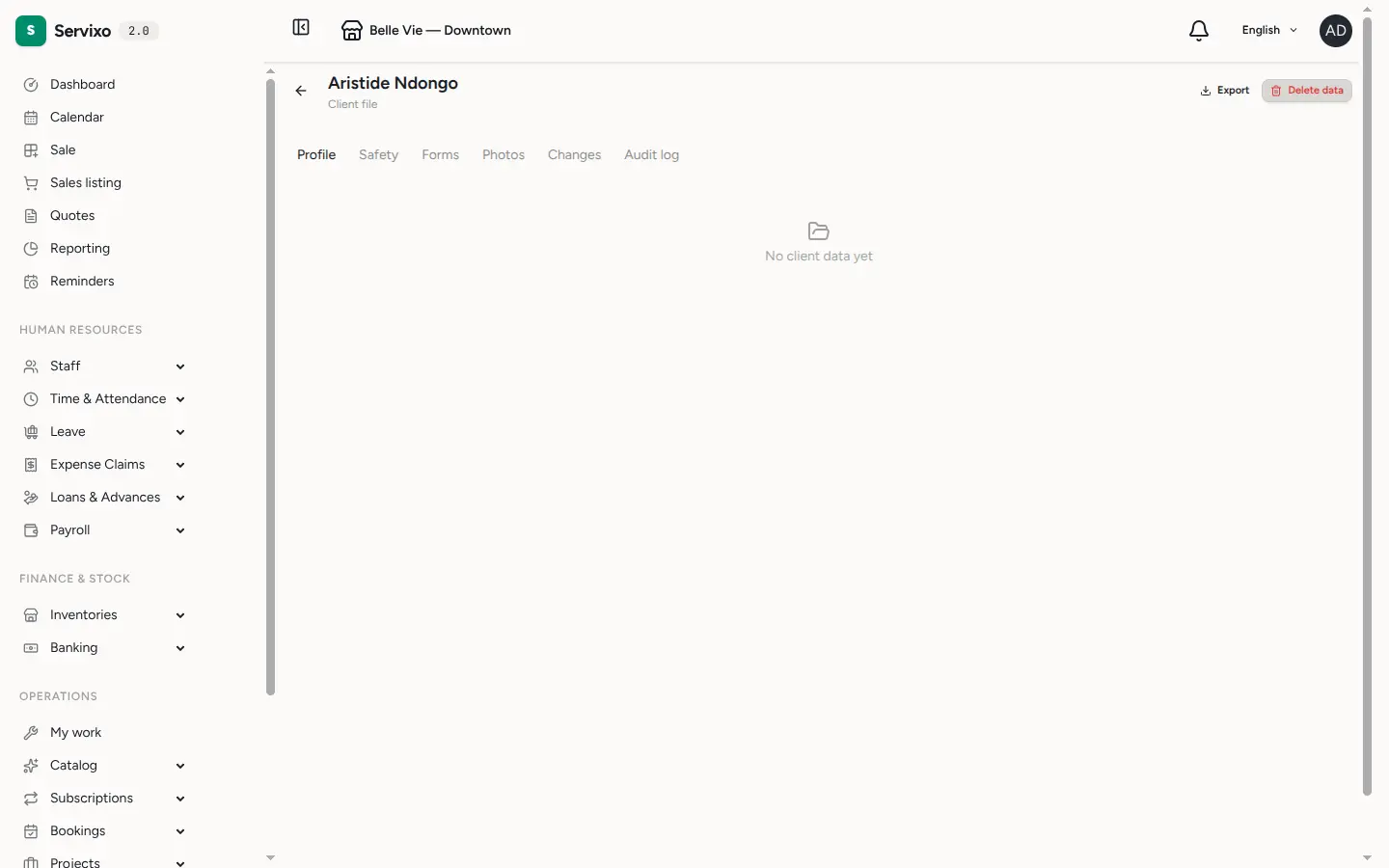The image size is (1389, 868).
Task: Switch to the Forms tab
Action: coord(440,155)
